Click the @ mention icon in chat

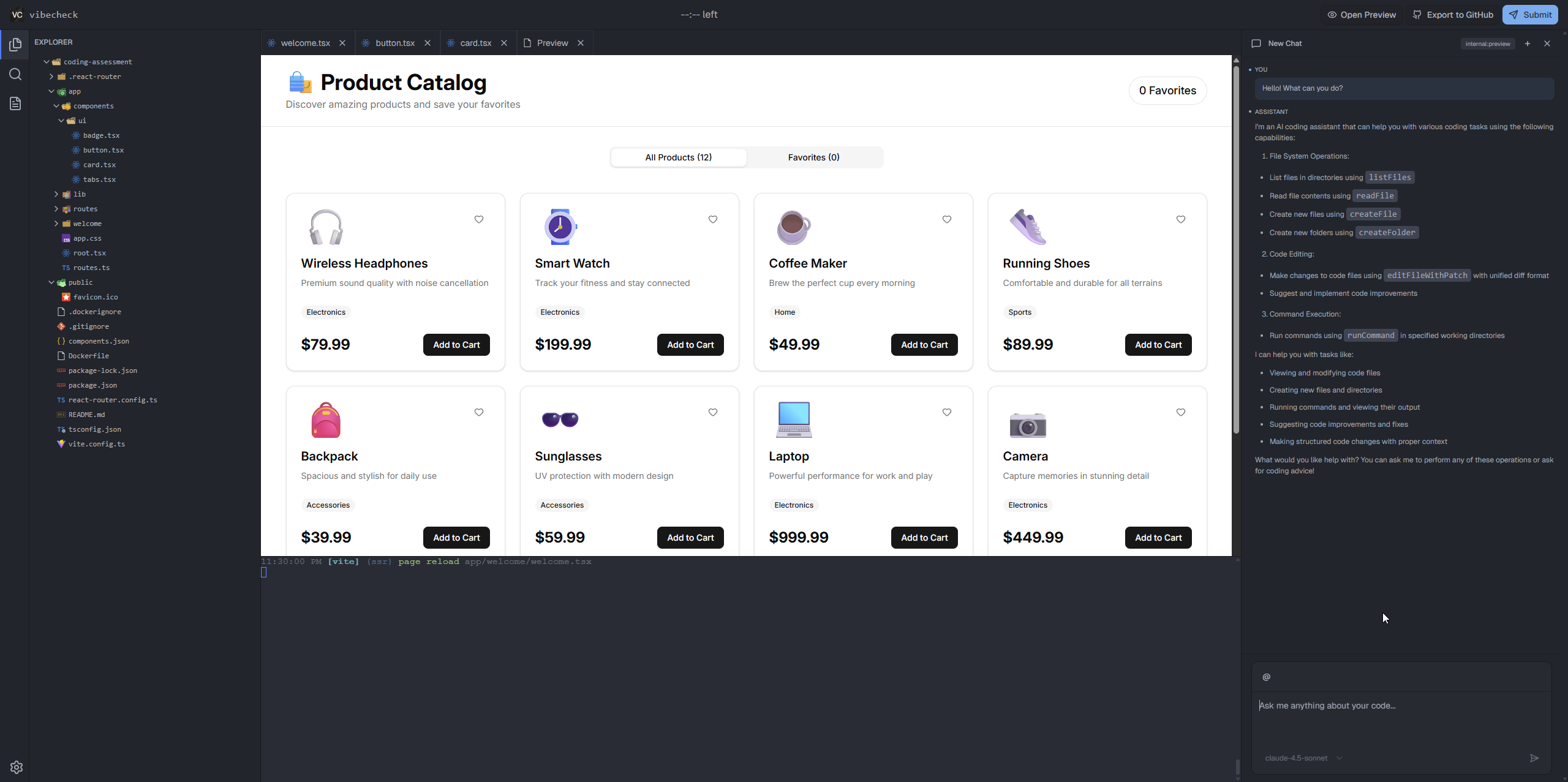(1266, 677)
